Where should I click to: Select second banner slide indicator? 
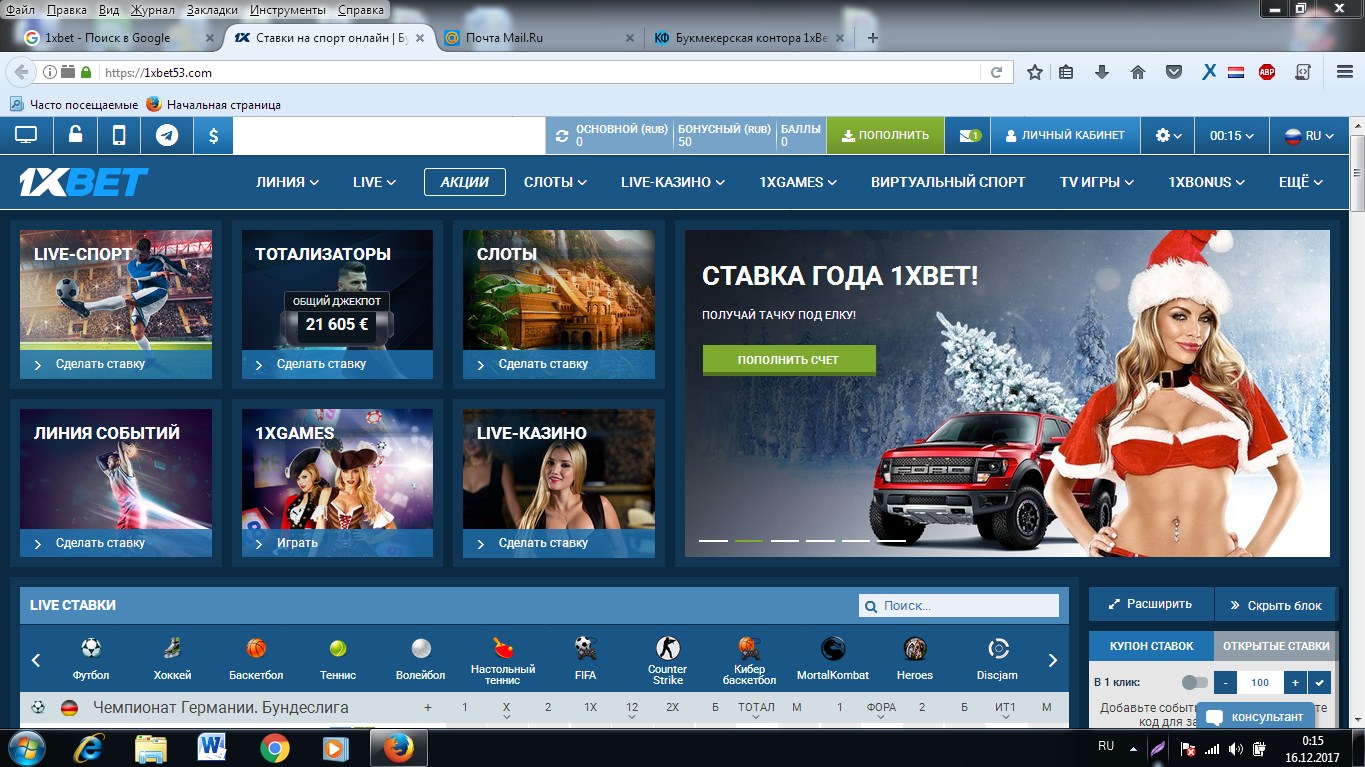click(749, 540)
